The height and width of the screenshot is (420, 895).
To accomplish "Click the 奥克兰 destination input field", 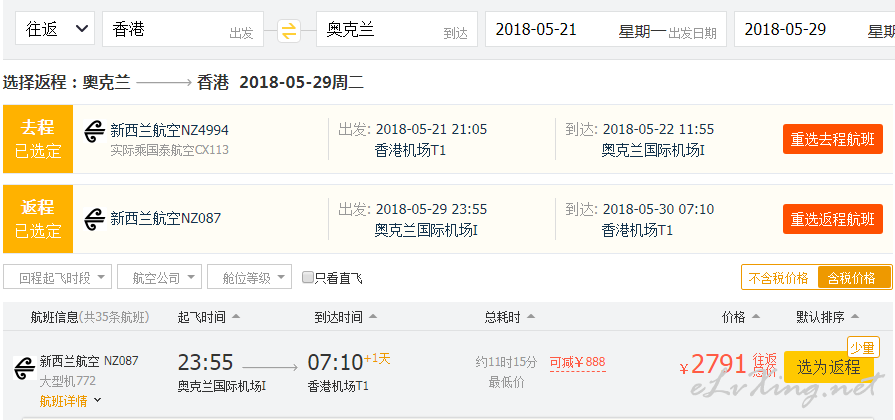I will point(397,29).
